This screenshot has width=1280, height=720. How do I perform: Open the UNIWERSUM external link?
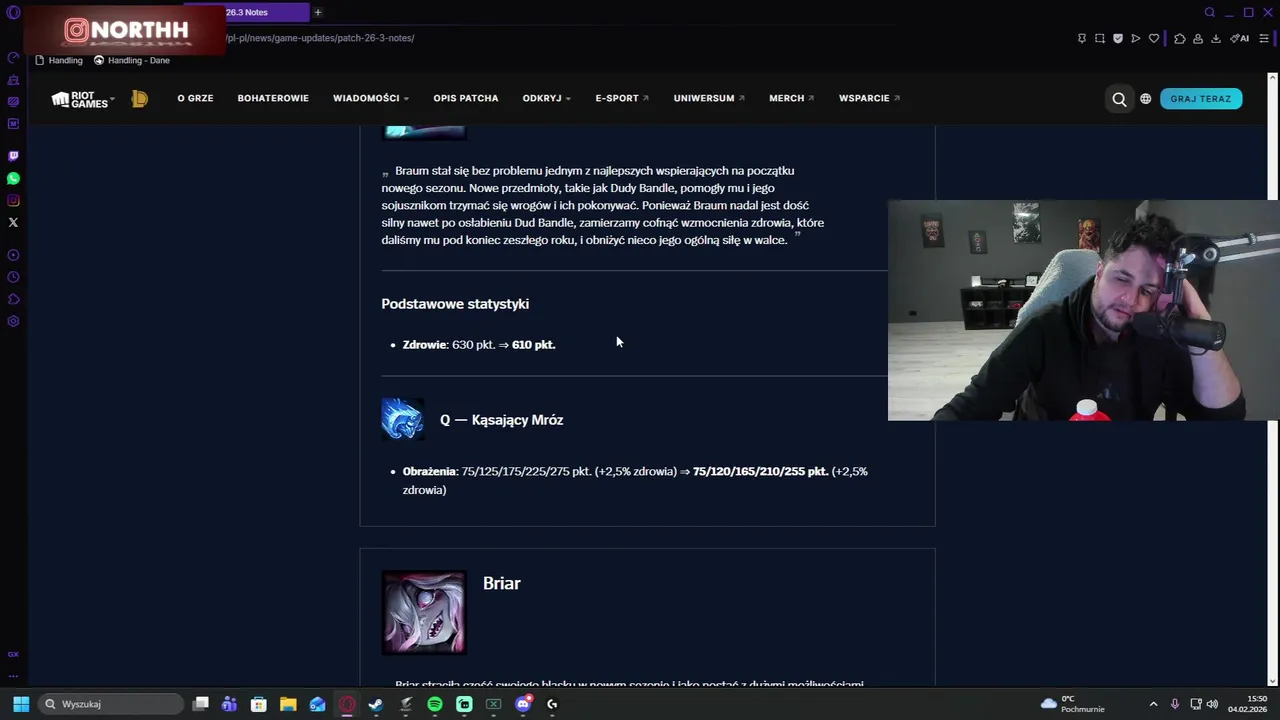709,98
